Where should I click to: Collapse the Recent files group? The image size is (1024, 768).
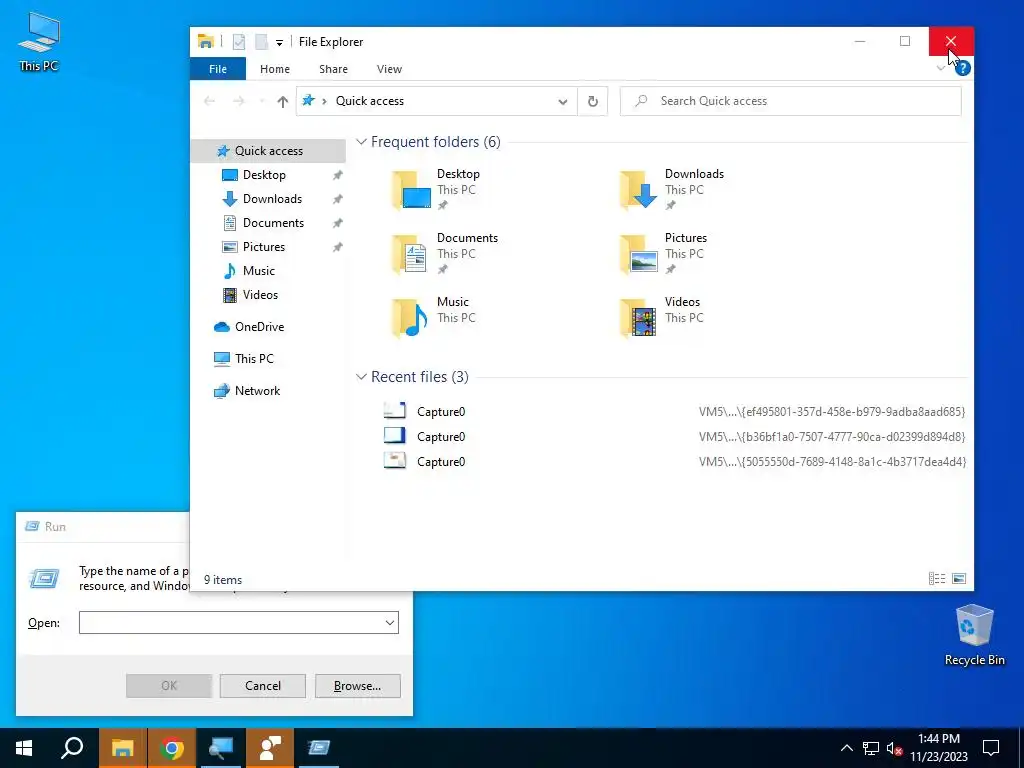point(361,377)
